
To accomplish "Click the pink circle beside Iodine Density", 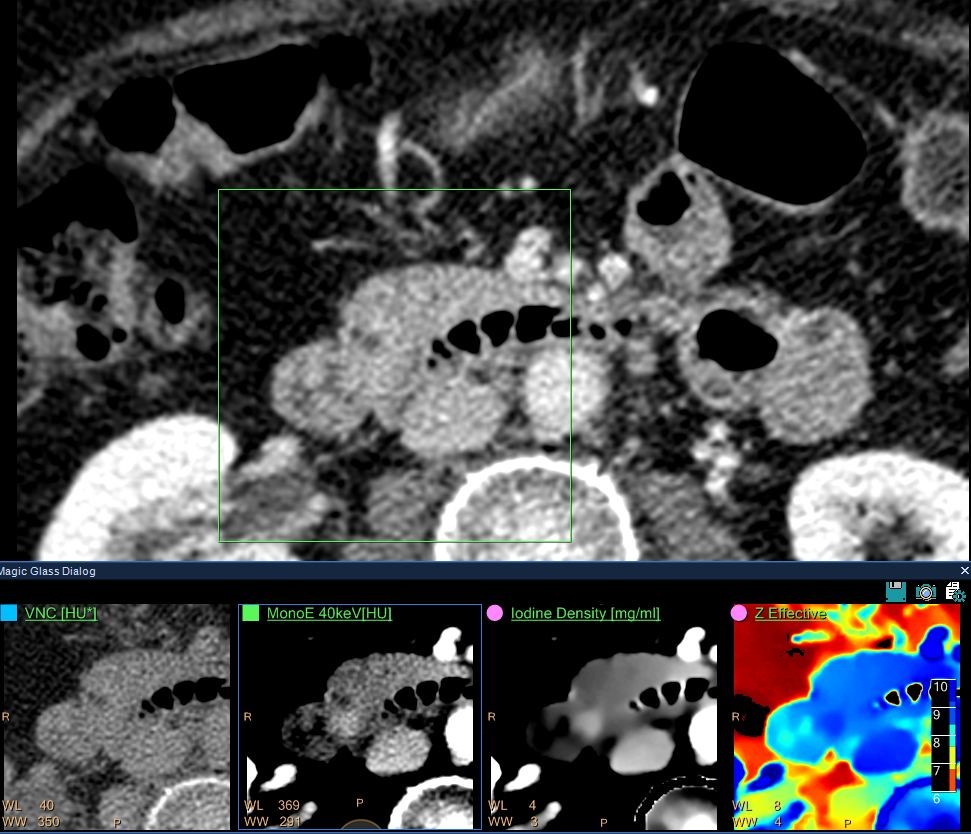I will point(494,613).
